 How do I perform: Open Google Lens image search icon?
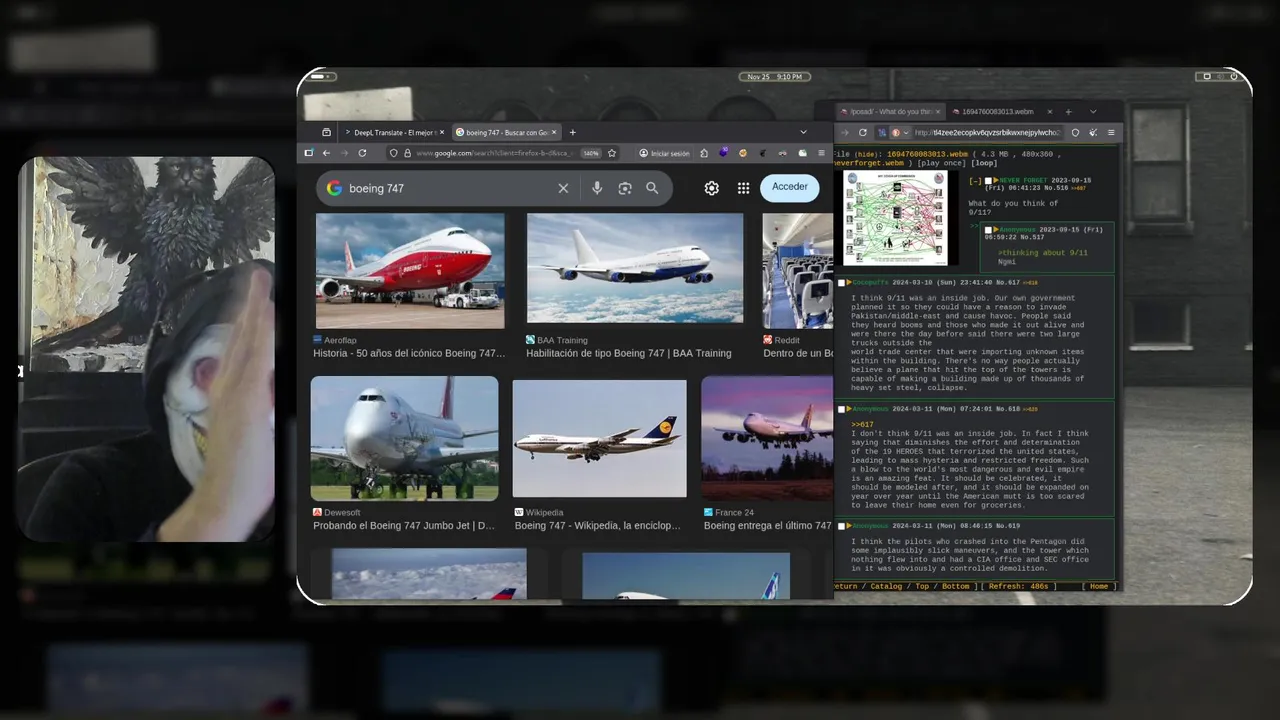coord(625,188)
